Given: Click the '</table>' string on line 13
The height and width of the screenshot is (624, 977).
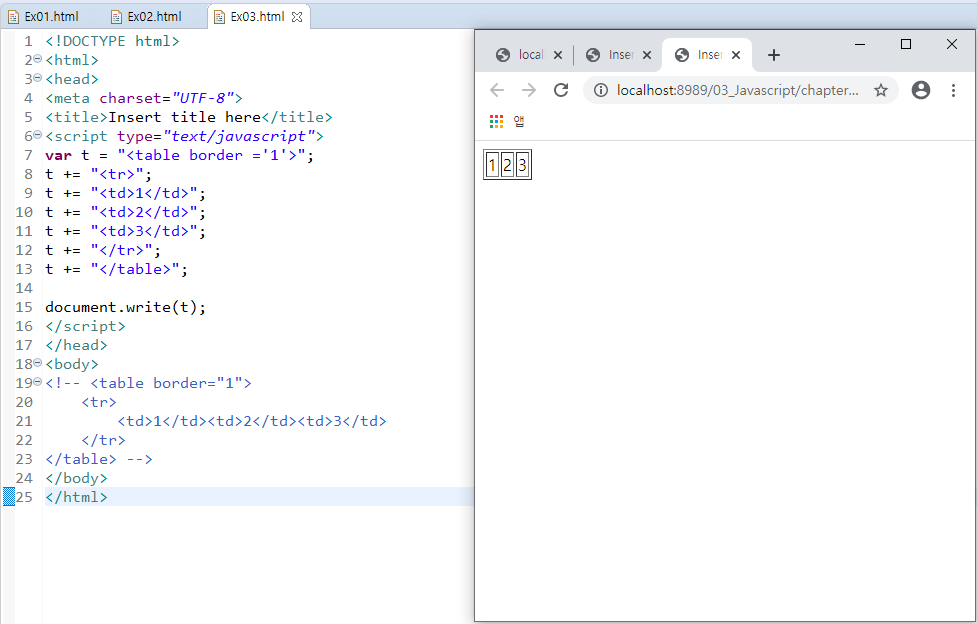Looking at the screenshot, I should (x=135, y=269).
